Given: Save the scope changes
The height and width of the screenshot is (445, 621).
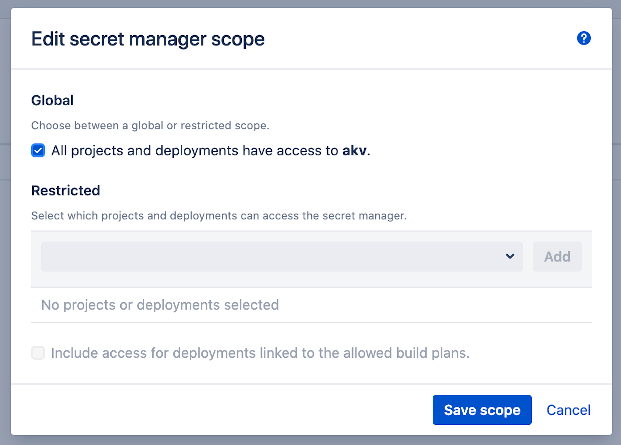Looking at the screenshot, I should tap(482, 410).
